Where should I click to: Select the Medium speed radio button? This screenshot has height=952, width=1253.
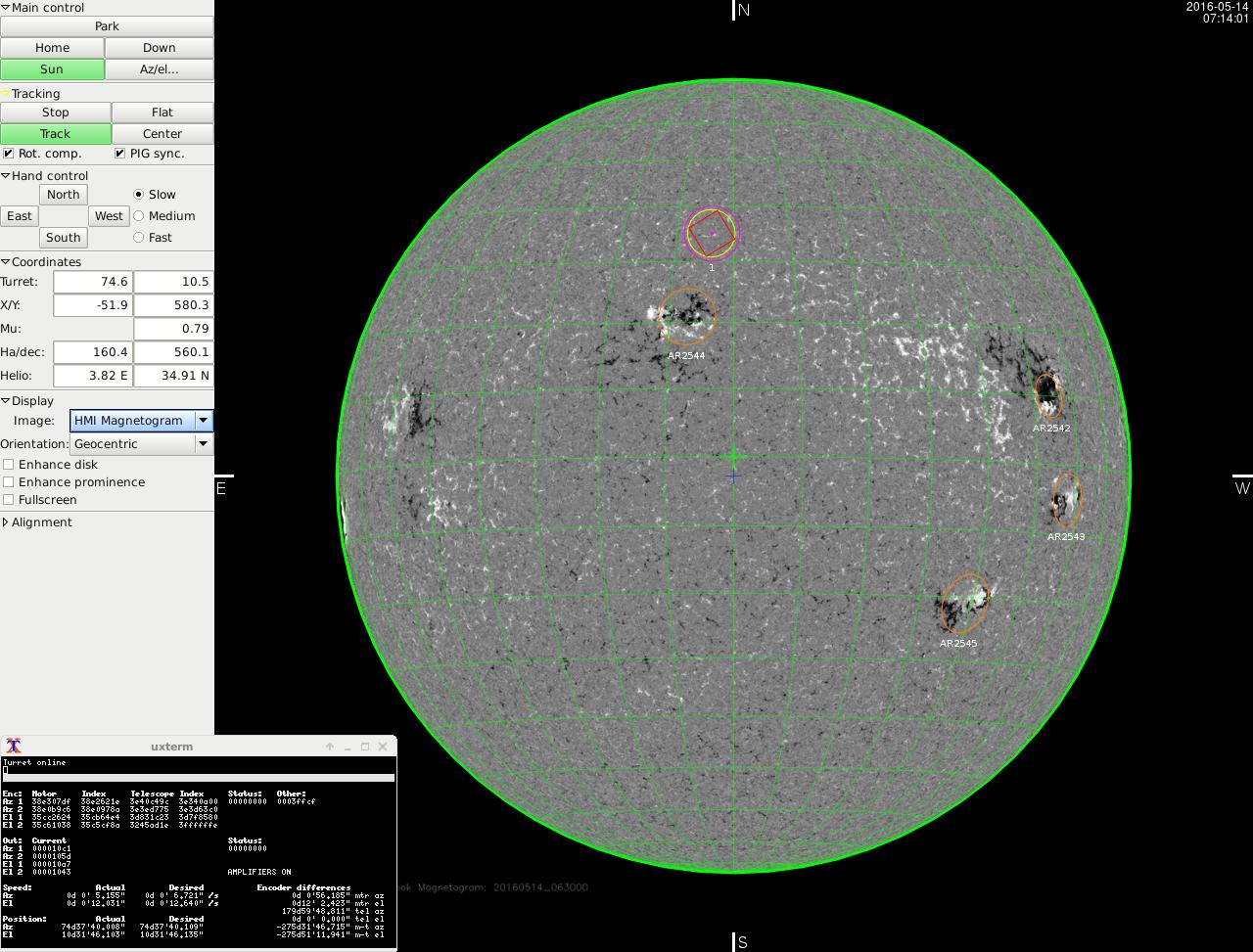tap(138, 216)
